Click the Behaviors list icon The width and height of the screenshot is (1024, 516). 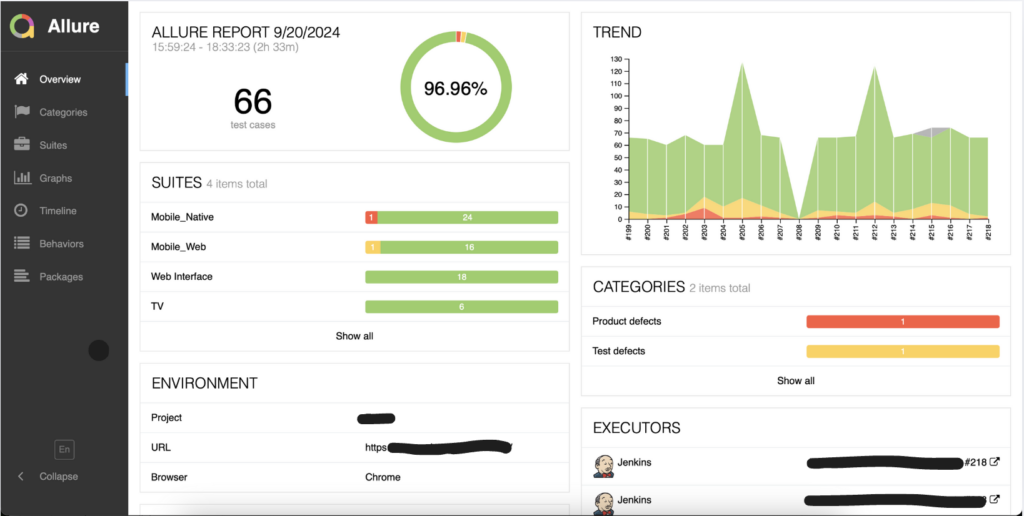click(21, 243)
